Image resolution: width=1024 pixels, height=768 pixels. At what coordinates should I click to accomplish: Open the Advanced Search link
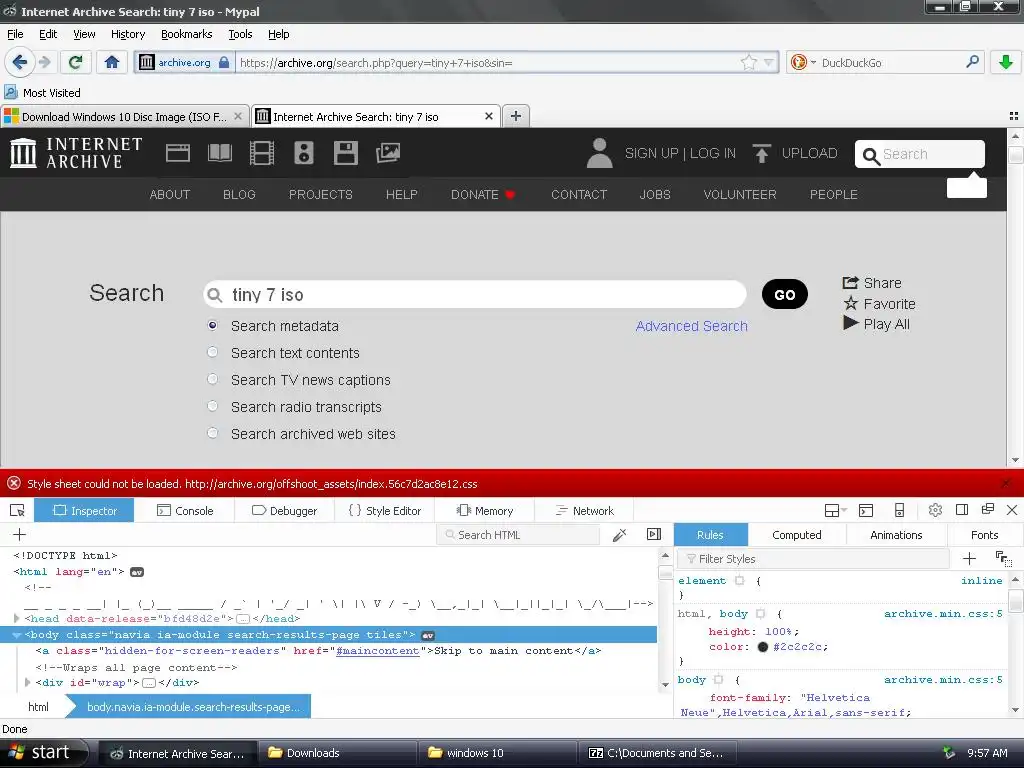click(692, 326)
